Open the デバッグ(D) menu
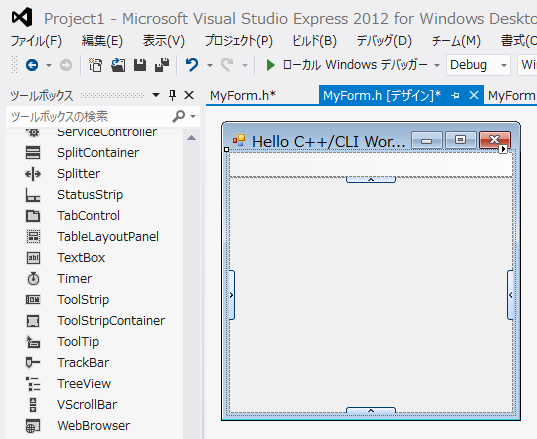The image size is (537, 439). 384,41
